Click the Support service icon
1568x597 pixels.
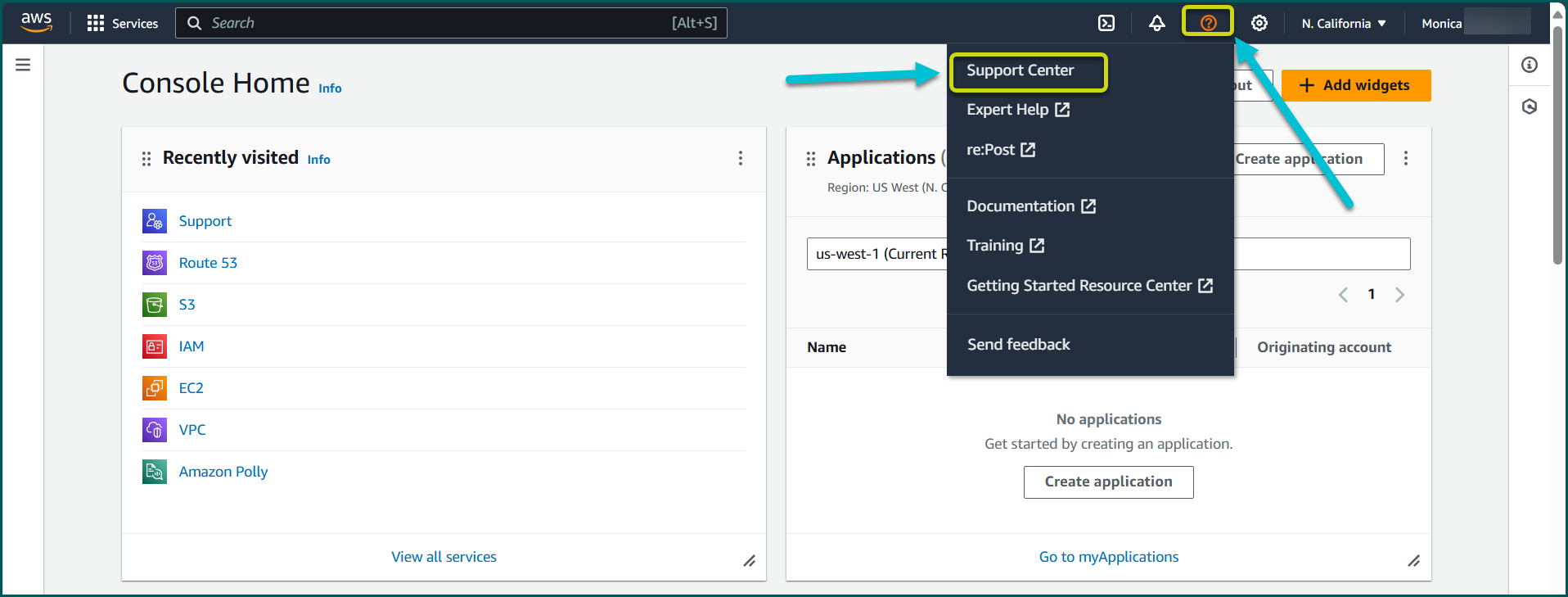click(x=155, y=221)
